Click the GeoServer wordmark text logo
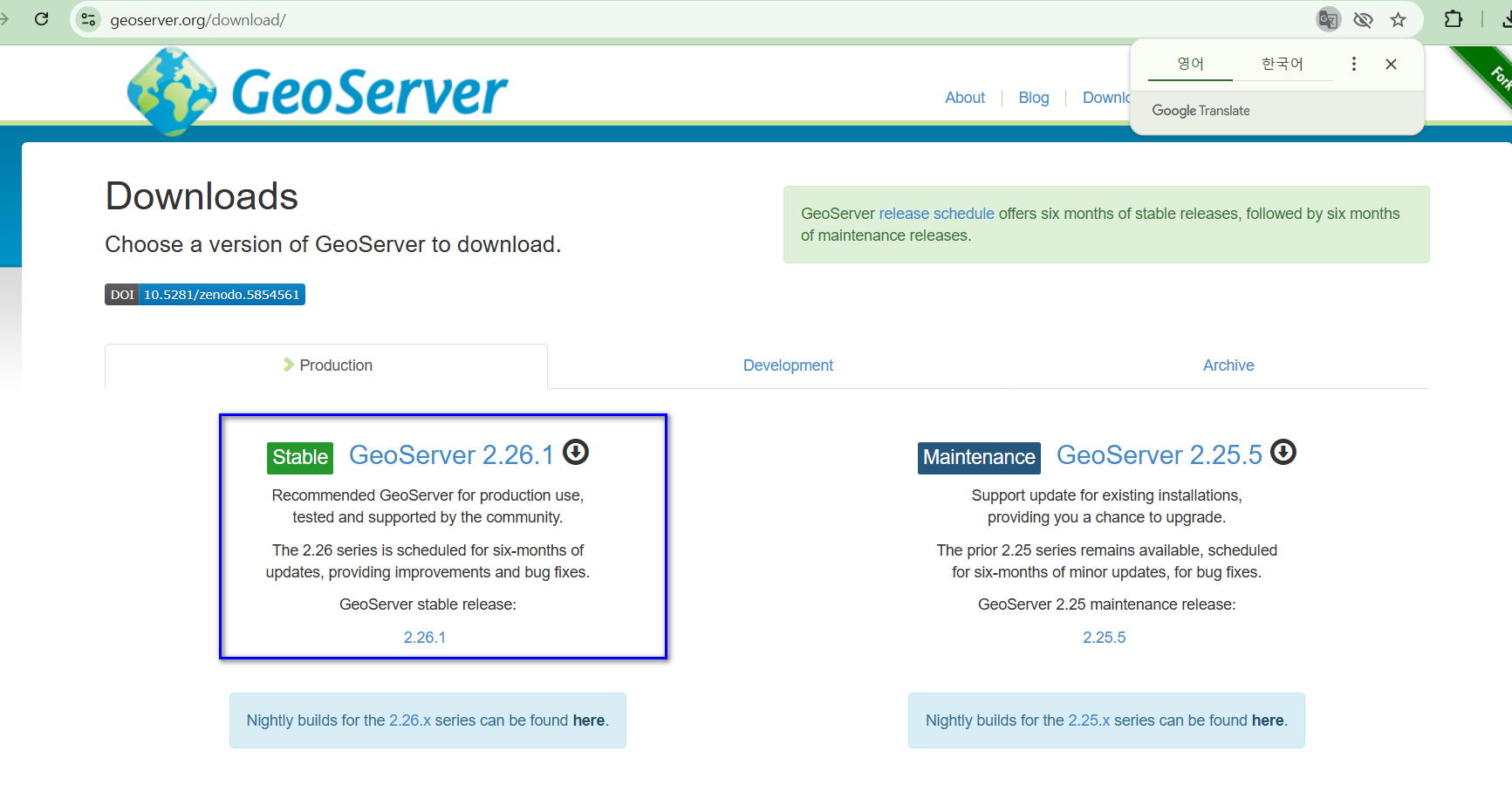The height and width of the screenshot is (792, 1512). pos(369,92)
